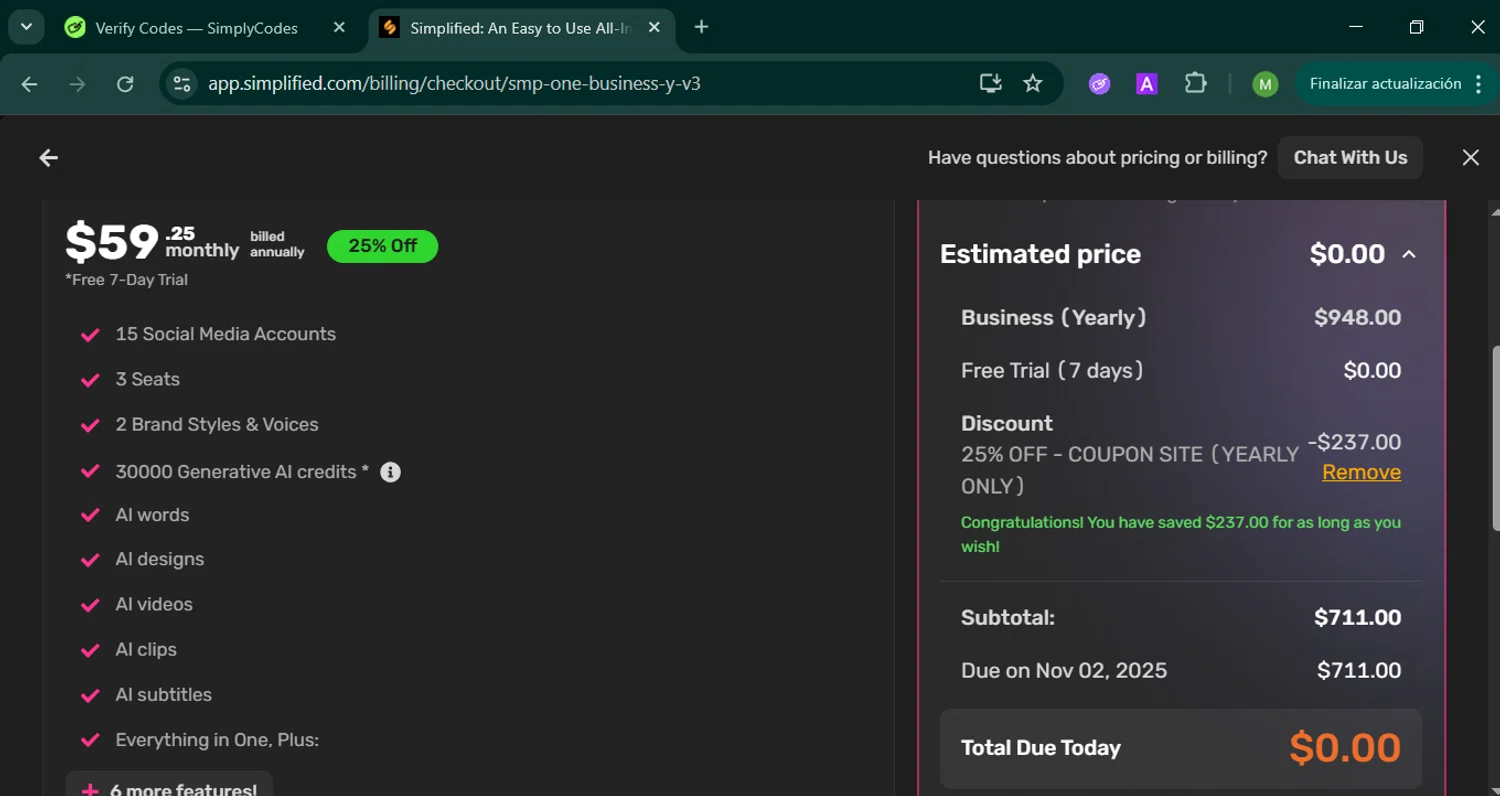
Task: Collapse the Estimated price section
Action: tap(1409, 254)
